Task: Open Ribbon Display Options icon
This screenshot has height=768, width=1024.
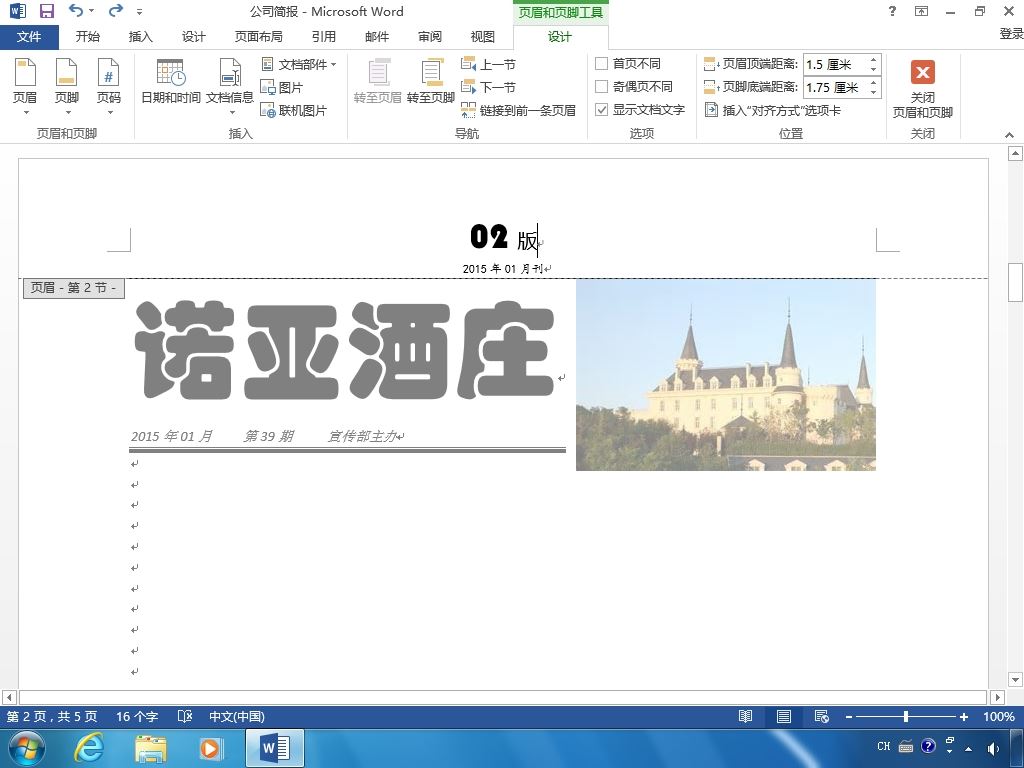Action: [921, 10]
